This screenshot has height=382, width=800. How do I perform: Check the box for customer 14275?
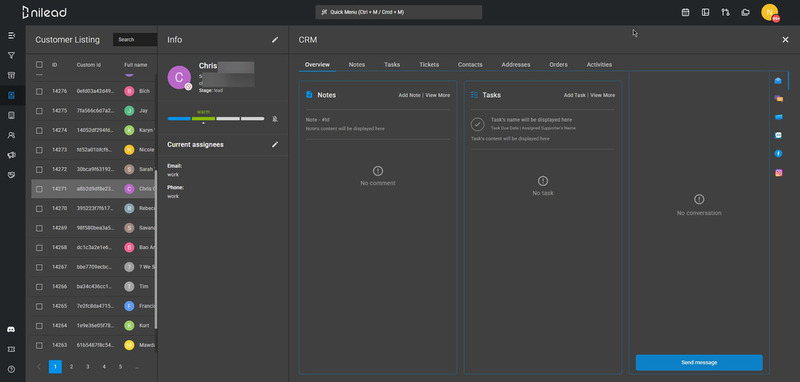point(39,111)
